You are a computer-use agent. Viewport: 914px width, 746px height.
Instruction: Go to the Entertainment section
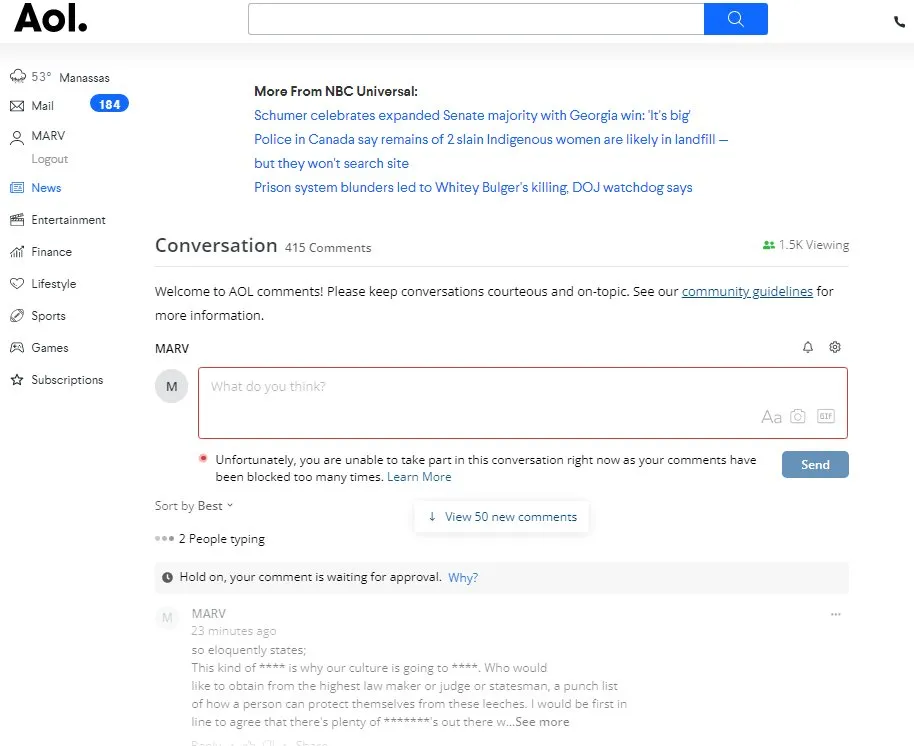click(x=68, y=220)
